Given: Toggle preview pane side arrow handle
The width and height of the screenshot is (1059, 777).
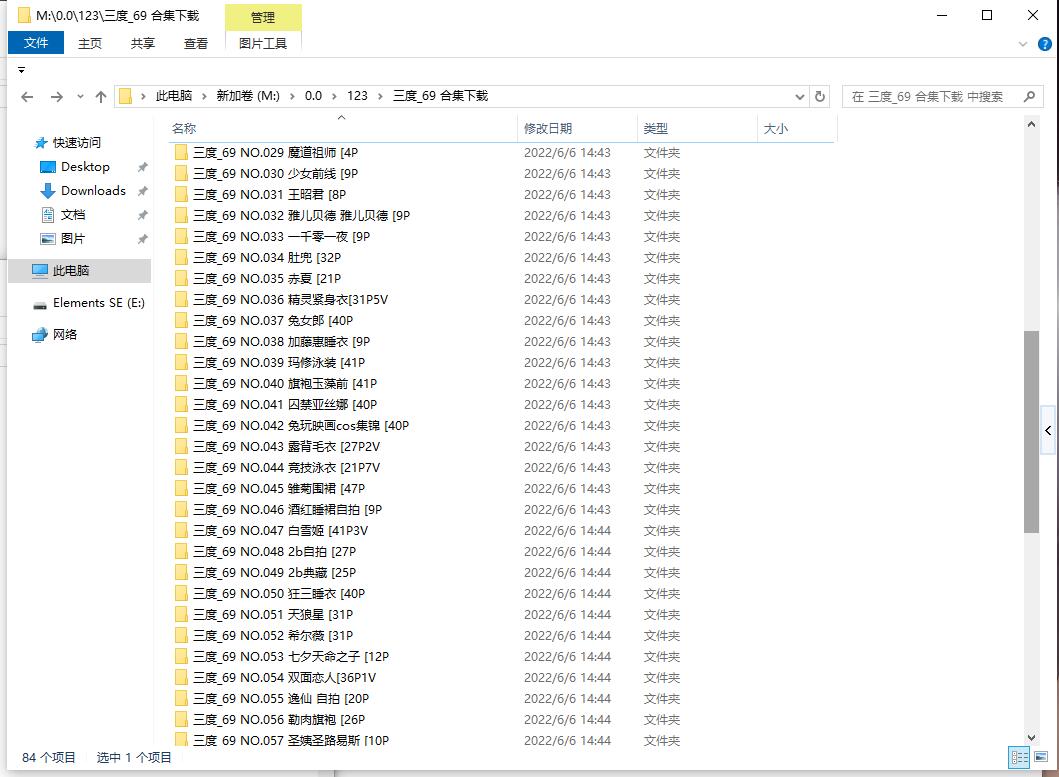Looking at the screenshot, I should (x=1048, y=430).
